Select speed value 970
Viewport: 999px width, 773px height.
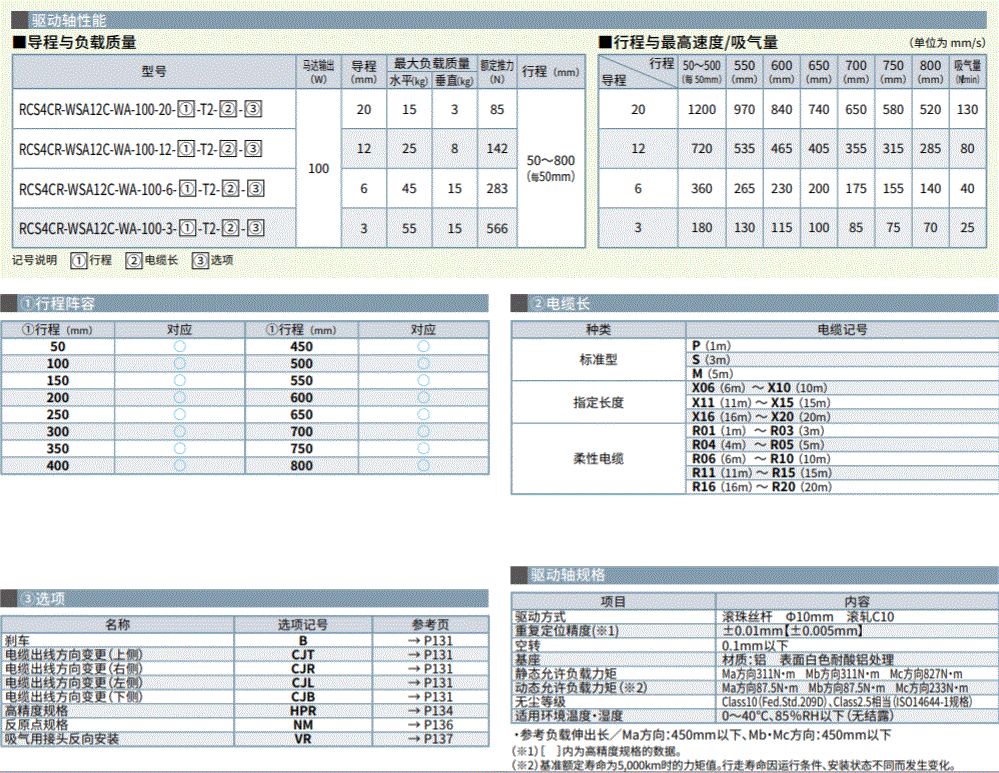tap(744, 110)
